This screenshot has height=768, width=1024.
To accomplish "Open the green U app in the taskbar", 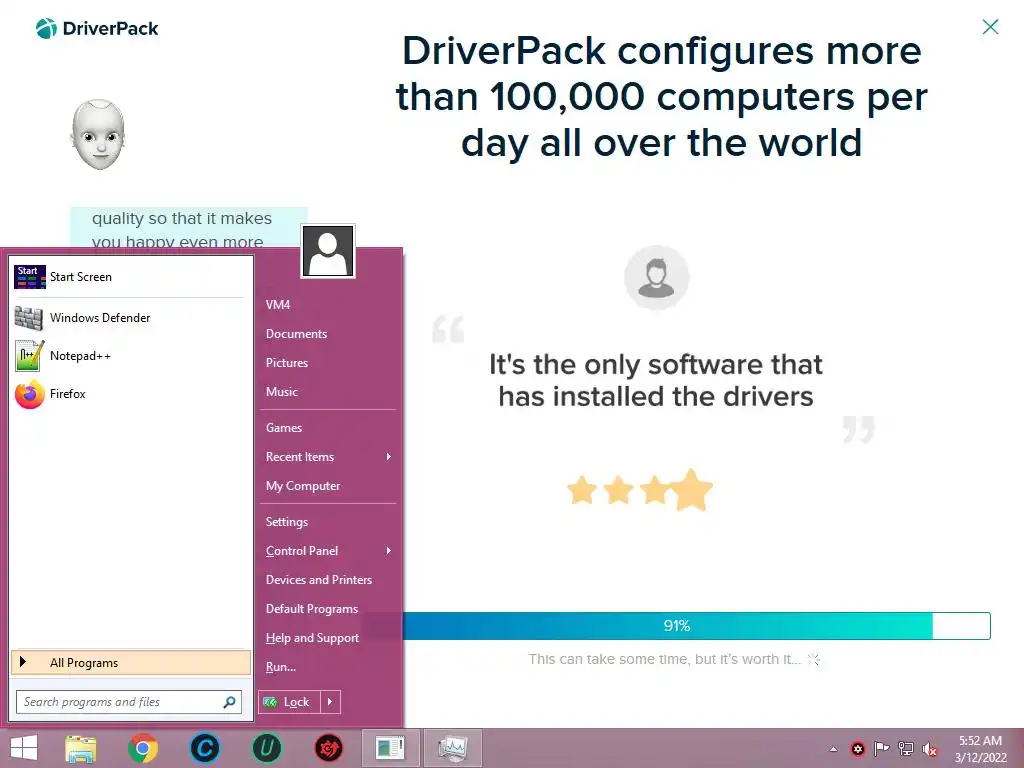I will pyautogui.click(x=266, y=748).
